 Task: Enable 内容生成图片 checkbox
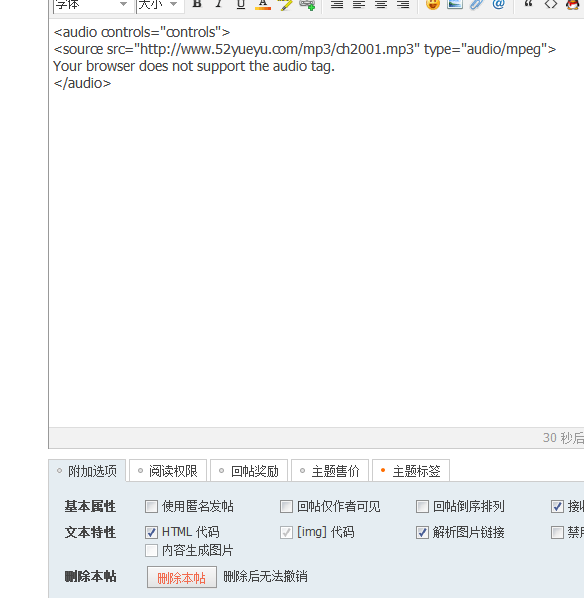click(151, 551)
